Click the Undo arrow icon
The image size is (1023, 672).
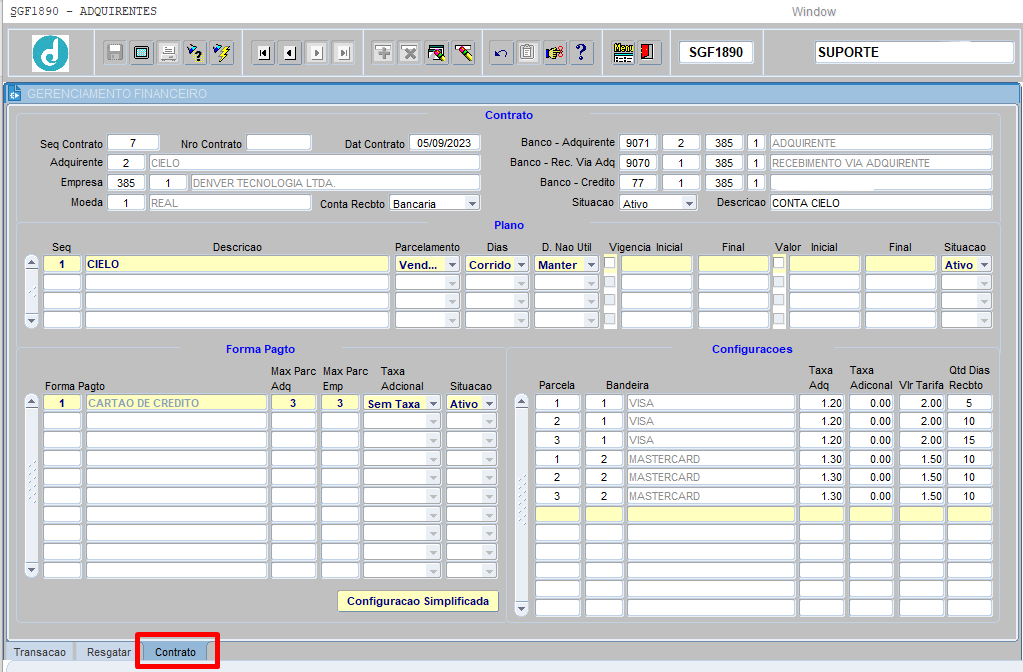(x=501, y=52)
